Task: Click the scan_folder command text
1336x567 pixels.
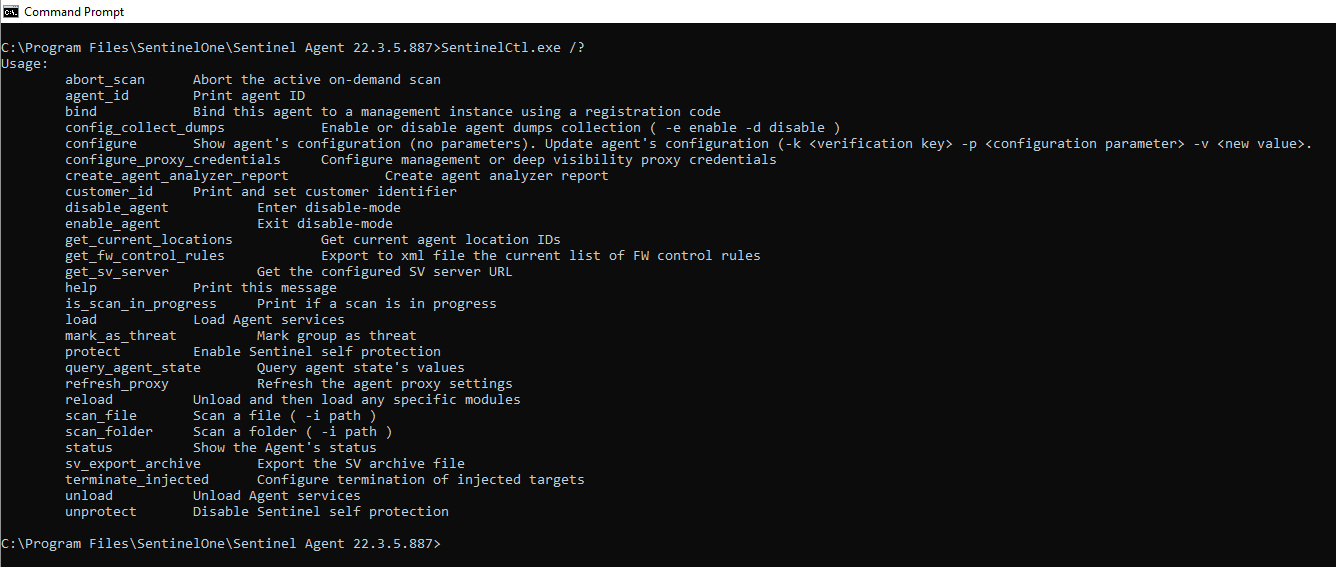Action: [109, 432]
